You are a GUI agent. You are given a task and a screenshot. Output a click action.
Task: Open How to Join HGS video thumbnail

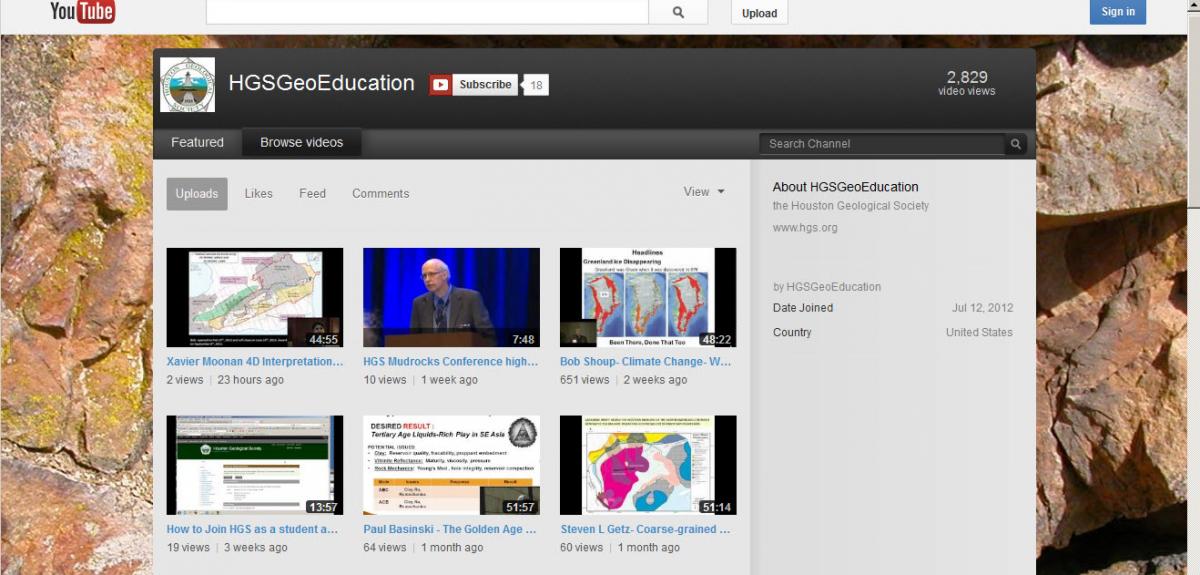[255, 465]
